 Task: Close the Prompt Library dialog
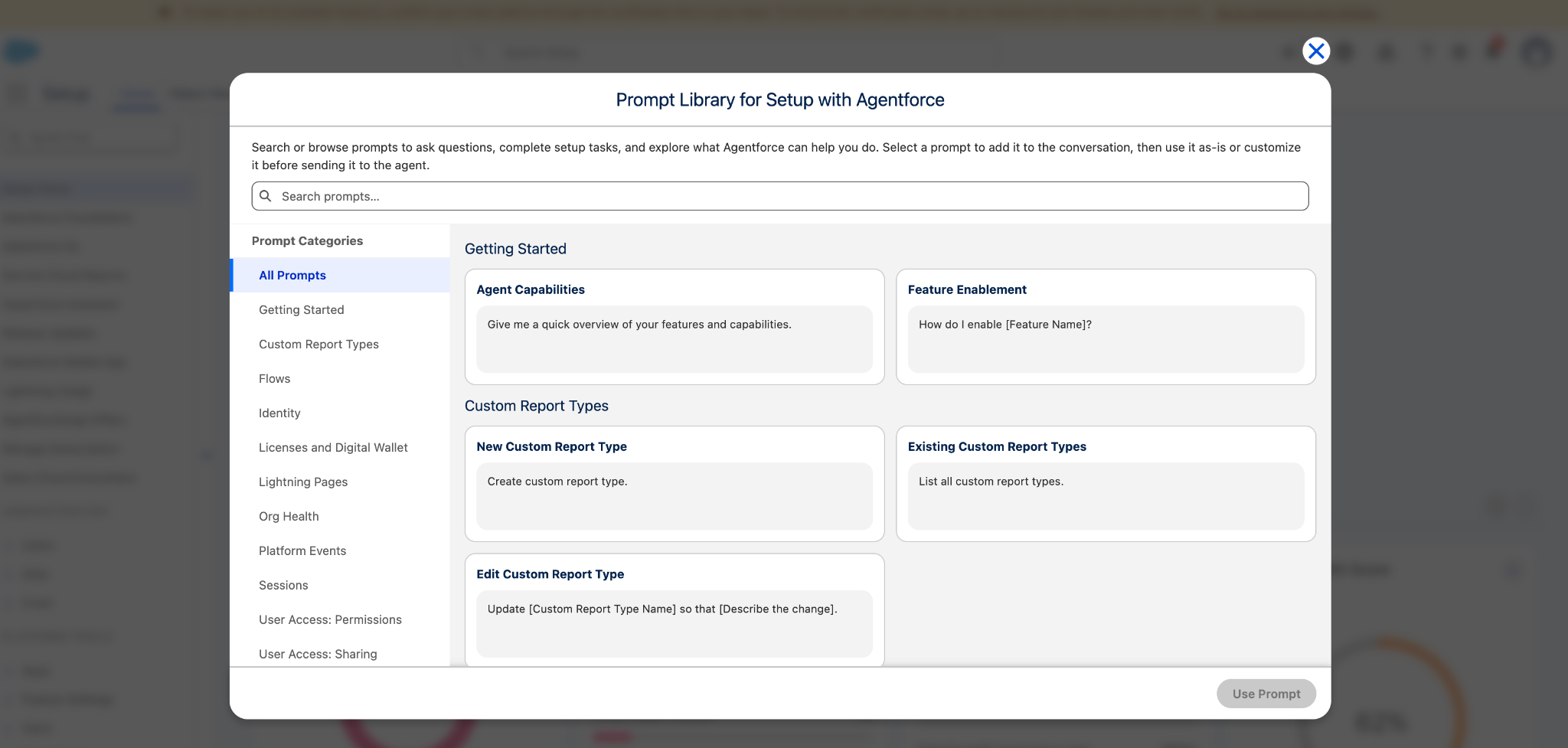point(1316,51)
